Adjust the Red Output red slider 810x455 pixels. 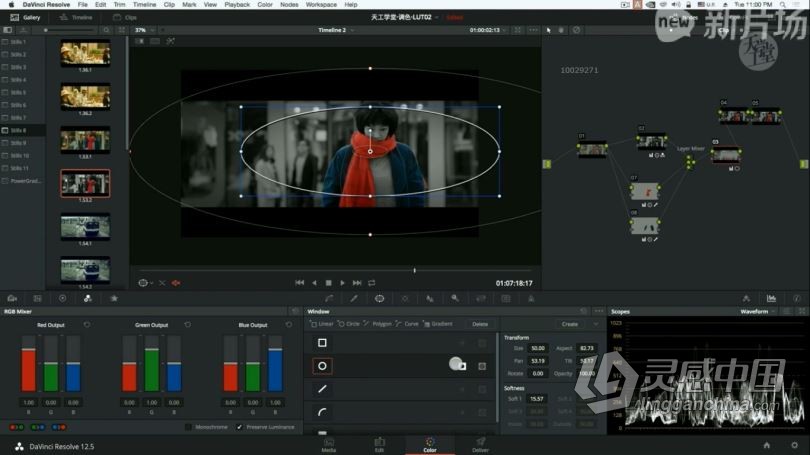click(x=29, y=364)
